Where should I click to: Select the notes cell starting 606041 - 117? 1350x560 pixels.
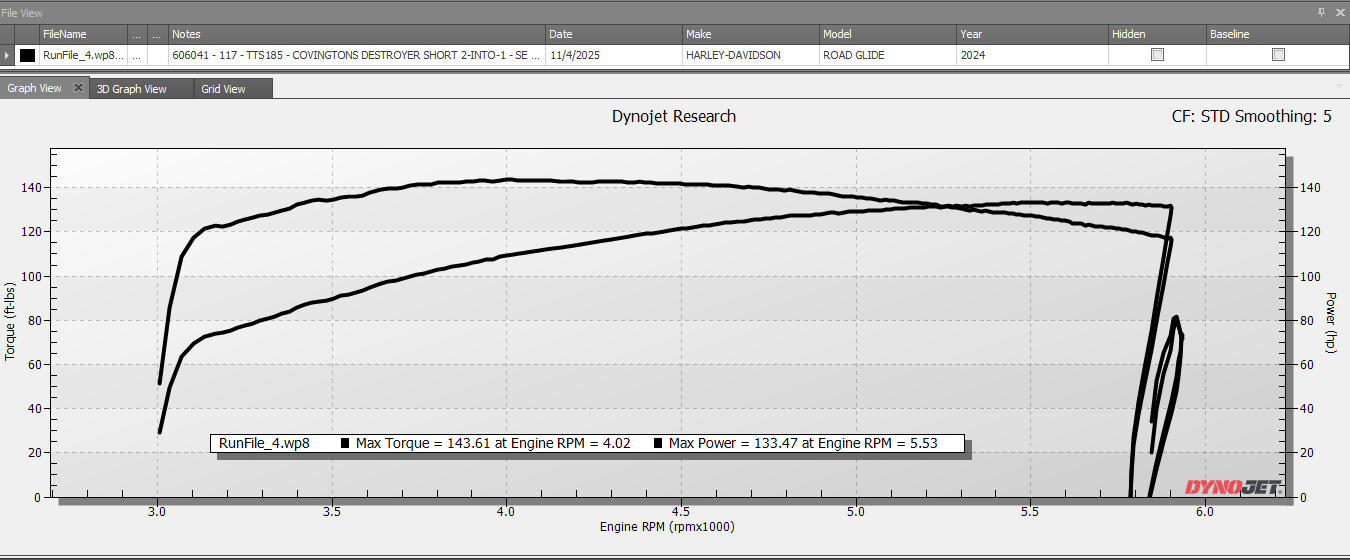358,56
